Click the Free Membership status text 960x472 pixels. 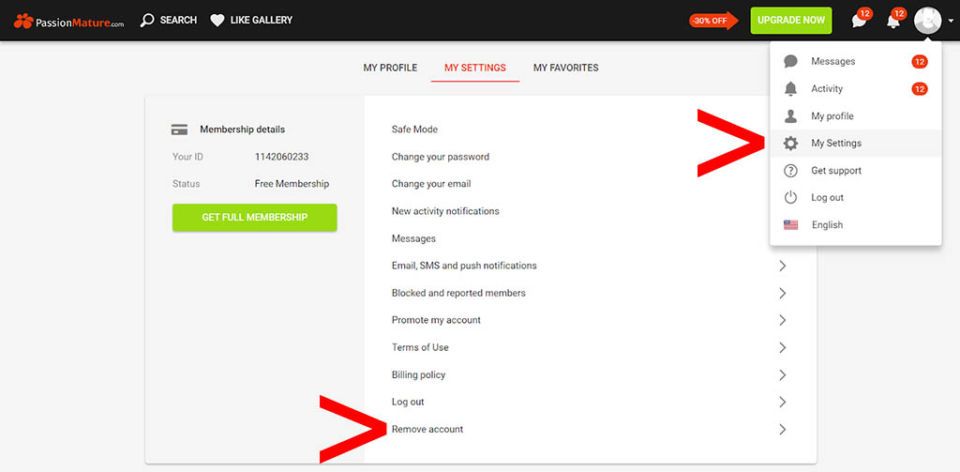click(x=291, y=184)
